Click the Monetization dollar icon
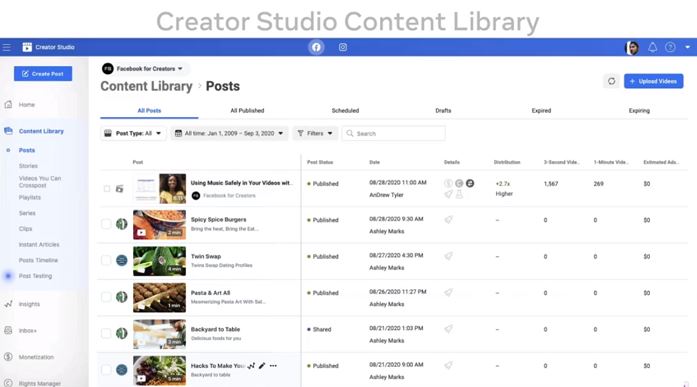Image resolution: width=697 pixels, height=387 pixels. (8, 357)
